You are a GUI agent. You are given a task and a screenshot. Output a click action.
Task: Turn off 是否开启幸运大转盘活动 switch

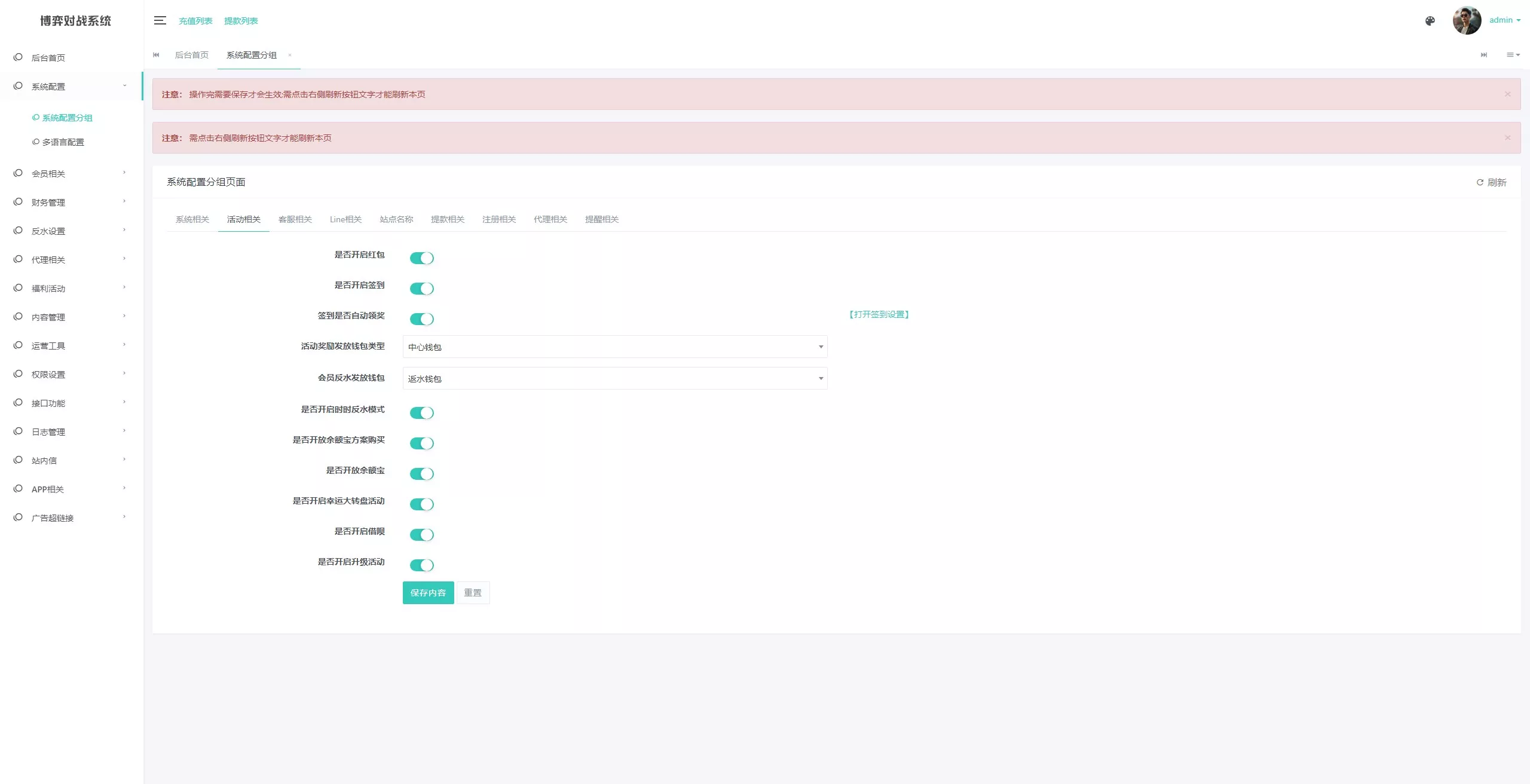[421, 504]
